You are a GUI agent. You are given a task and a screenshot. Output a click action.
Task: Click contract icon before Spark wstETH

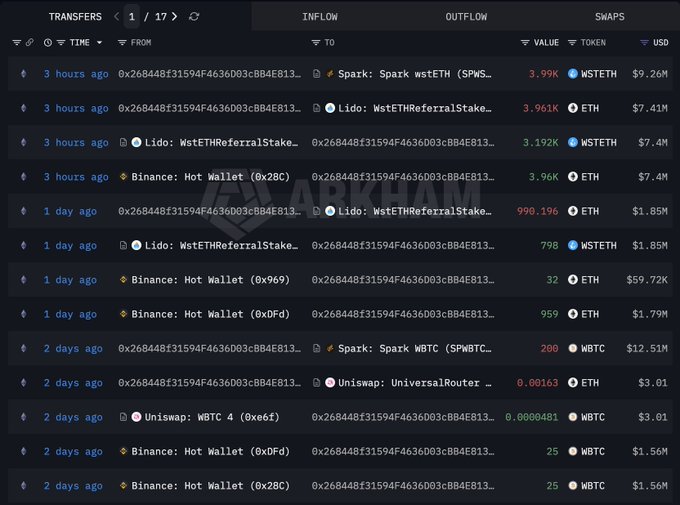(317, 74)
